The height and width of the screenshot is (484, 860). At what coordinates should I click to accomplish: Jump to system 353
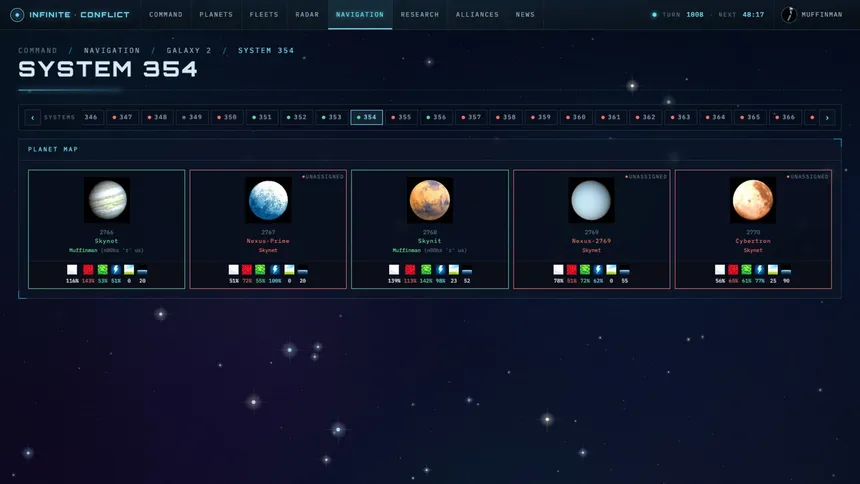(331, 117)
